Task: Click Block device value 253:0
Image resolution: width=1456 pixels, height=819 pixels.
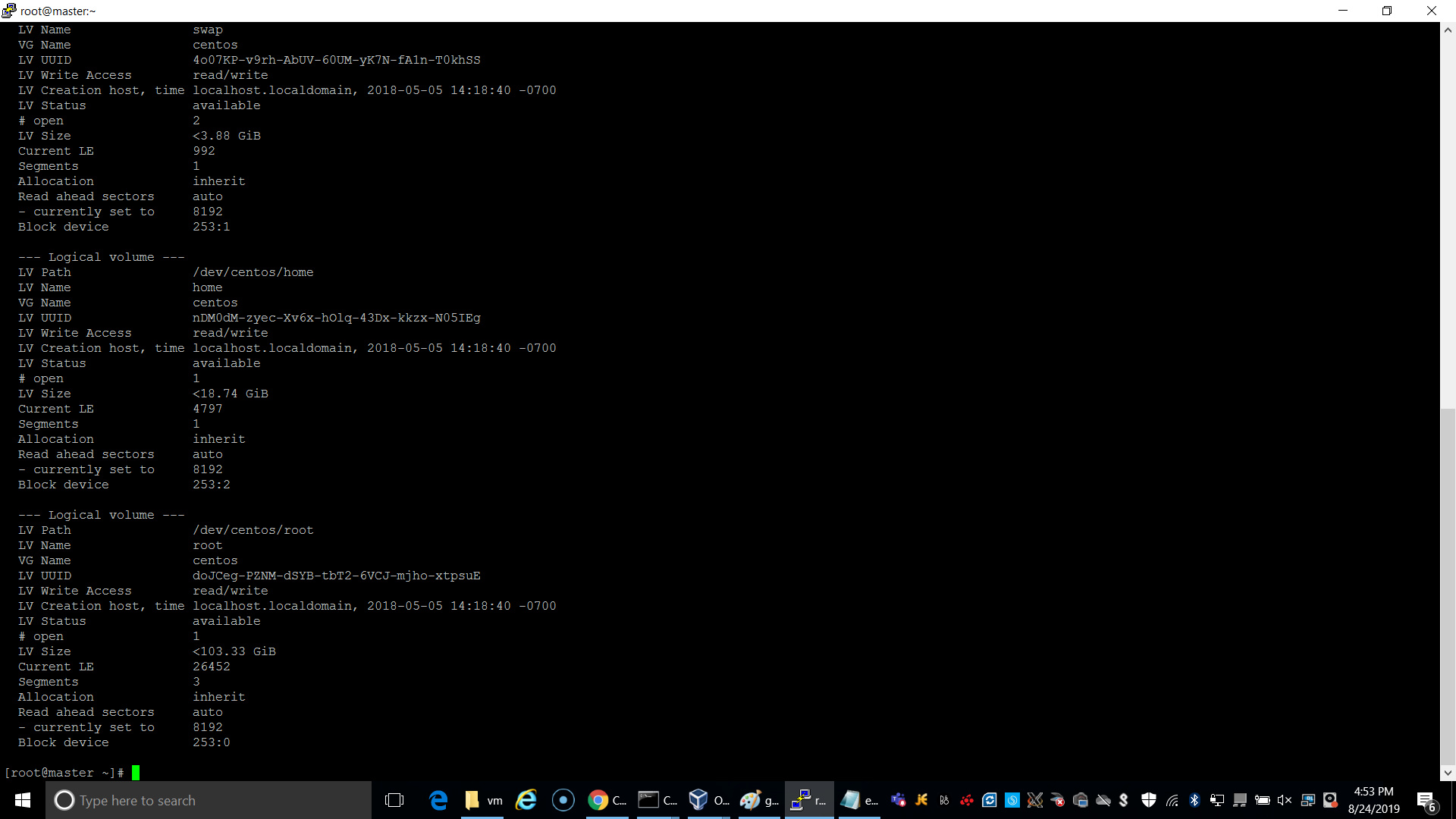Action: click(211, 742)
